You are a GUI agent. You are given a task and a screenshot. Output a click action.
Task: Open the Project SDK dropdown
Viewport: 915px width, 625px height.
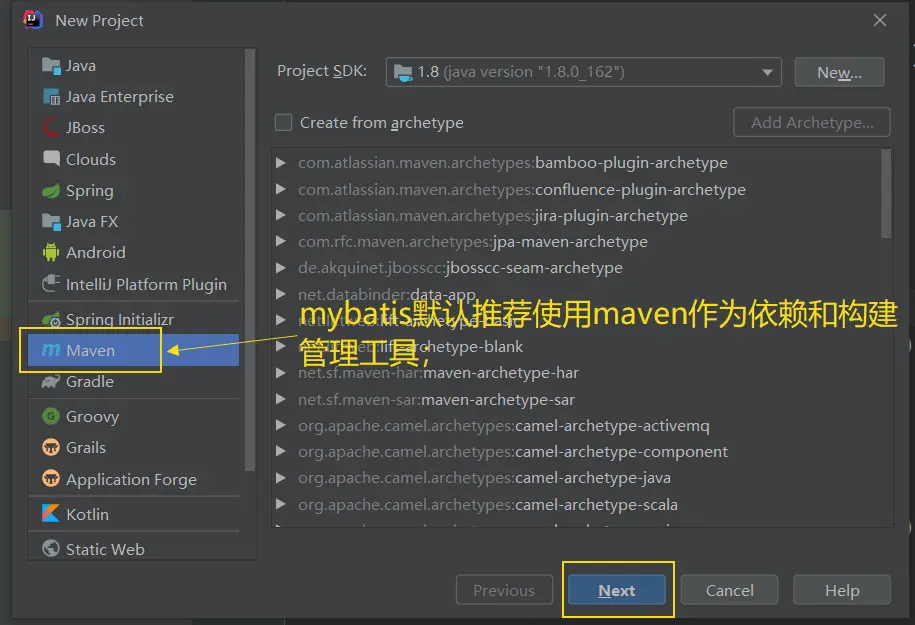pyautogui.click(x=583, y=72)
